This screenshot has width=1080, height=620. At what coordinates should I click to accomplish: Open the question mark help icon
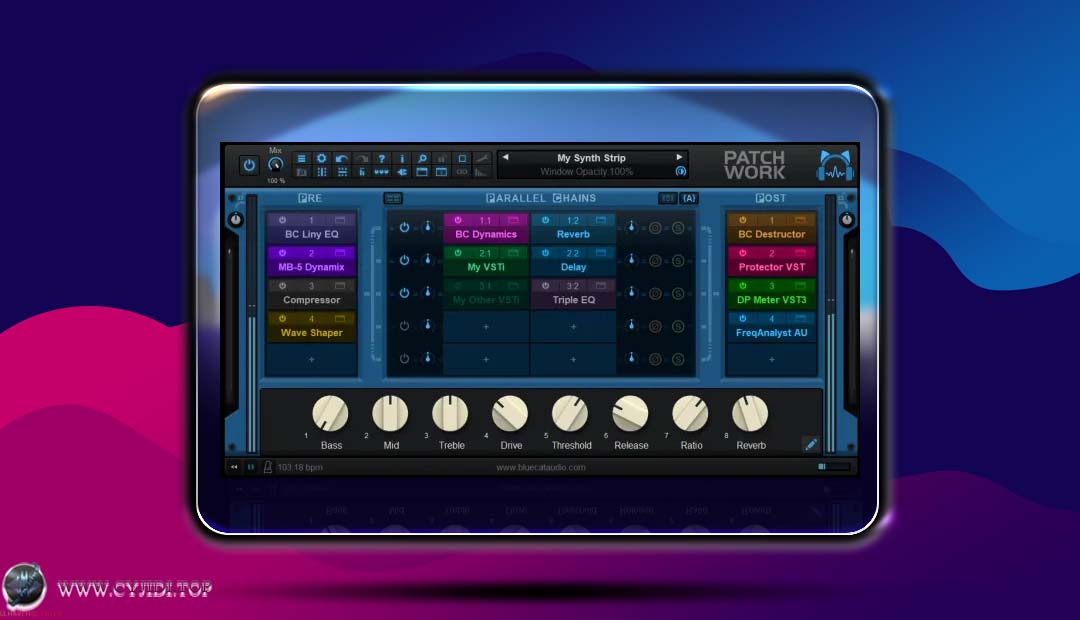tap(381, 158)
